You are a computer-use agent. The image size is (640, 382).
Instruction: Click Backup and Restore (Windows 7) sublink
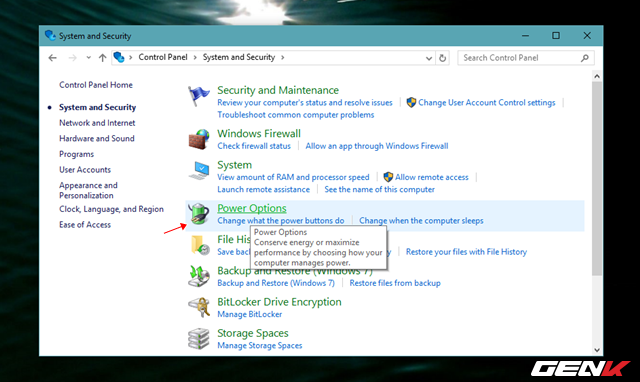[x=276, y=283]
